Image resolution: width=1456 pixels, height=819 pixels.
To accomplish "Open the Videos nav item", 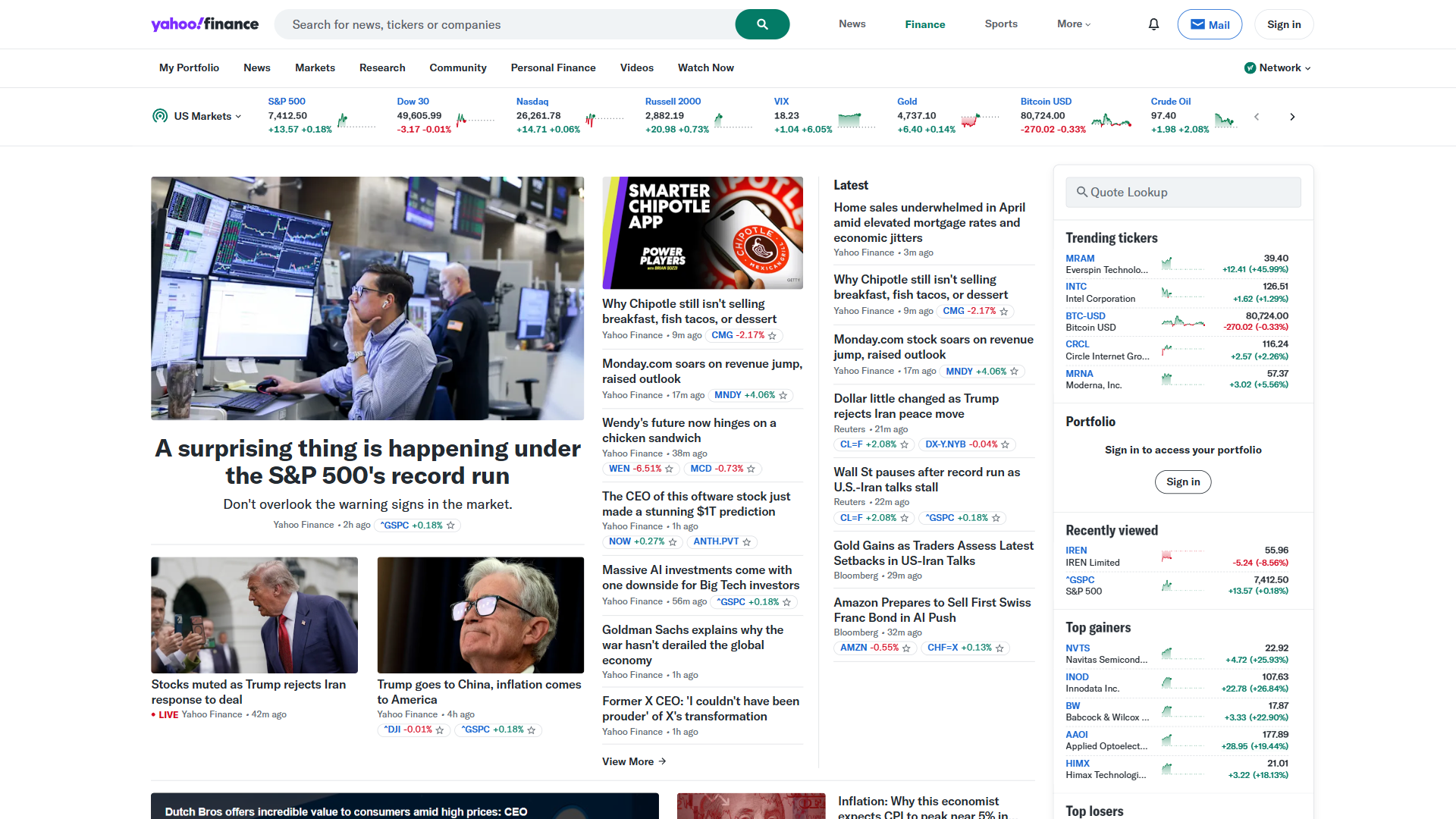I will point(637,68).
